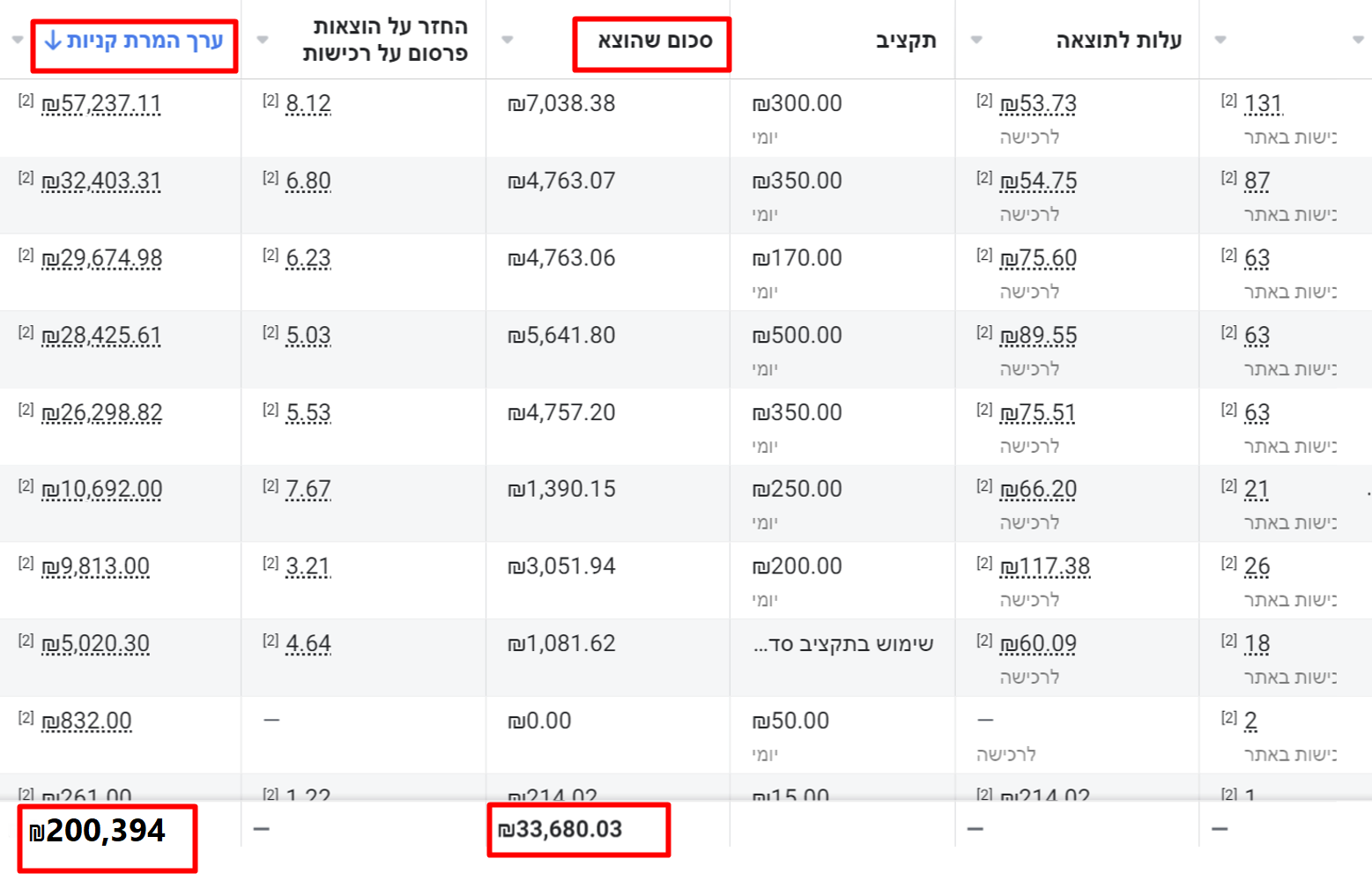Open dropdown arrow of ערך המרת קניות column
Viewport: 1372px width, 881px height.
pyautogui.click(x=18, y=41)
